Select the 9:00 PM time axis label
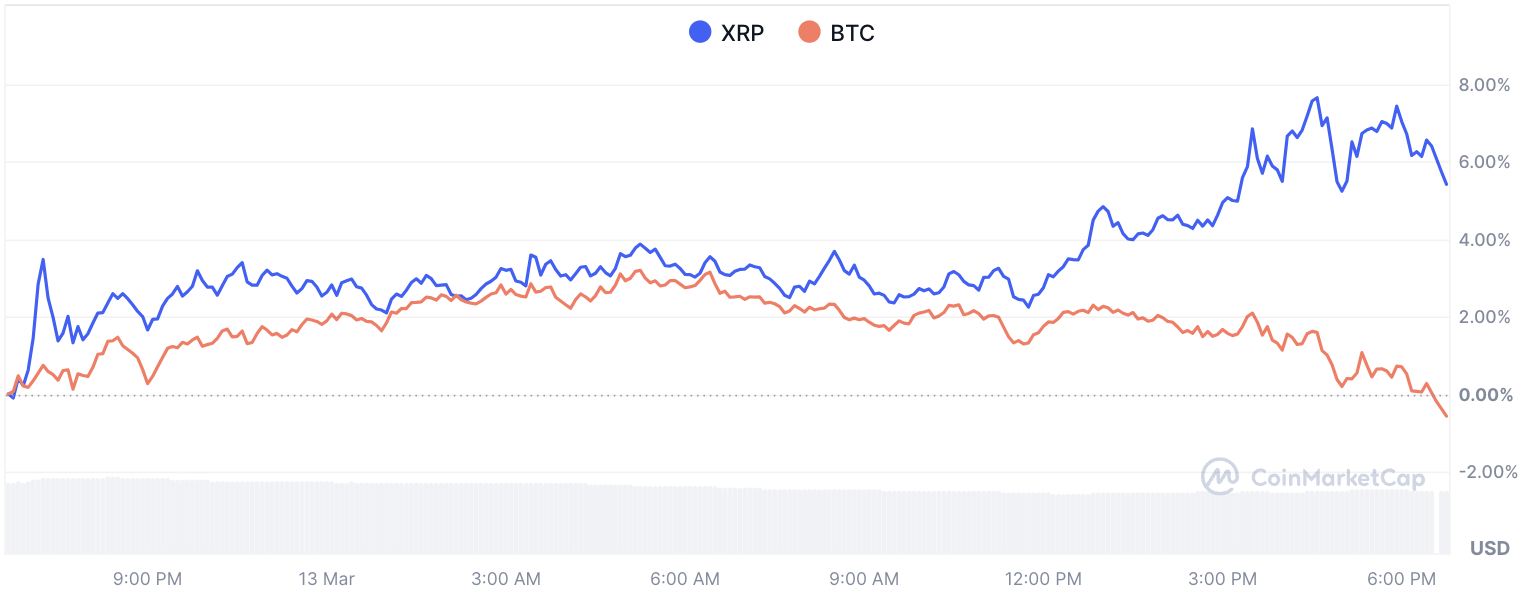Screen dimensions: 1528x604 pos(147,579)
